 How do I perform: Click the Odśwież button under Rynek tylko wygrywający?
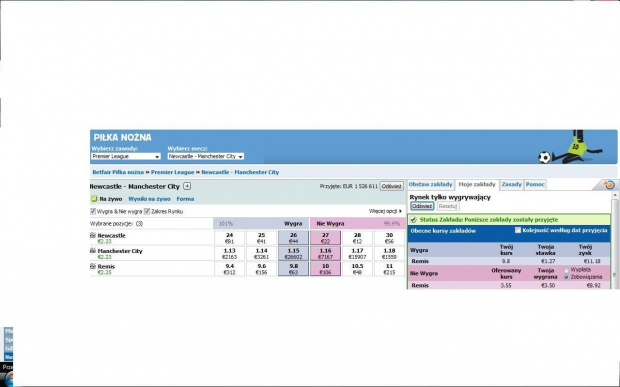pos(422,206)
